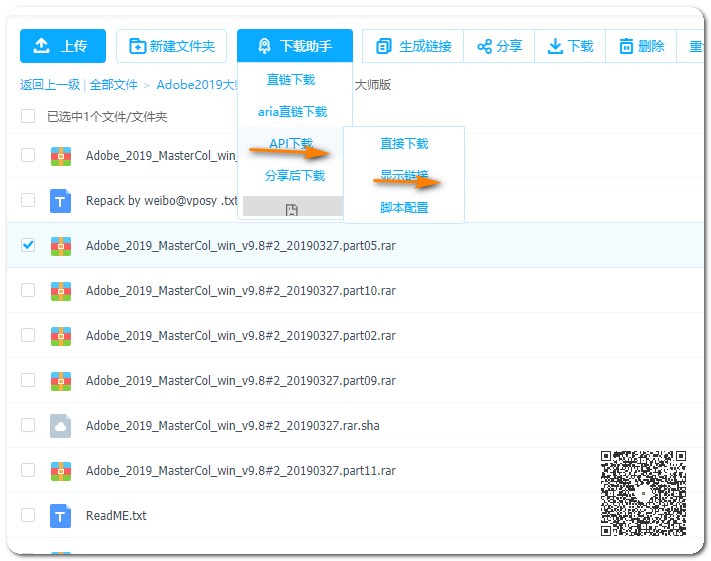Viewport: 711px width, 561px height.
Task: Open Adobe2019 breadcrumb folder link
Action: 197,84
